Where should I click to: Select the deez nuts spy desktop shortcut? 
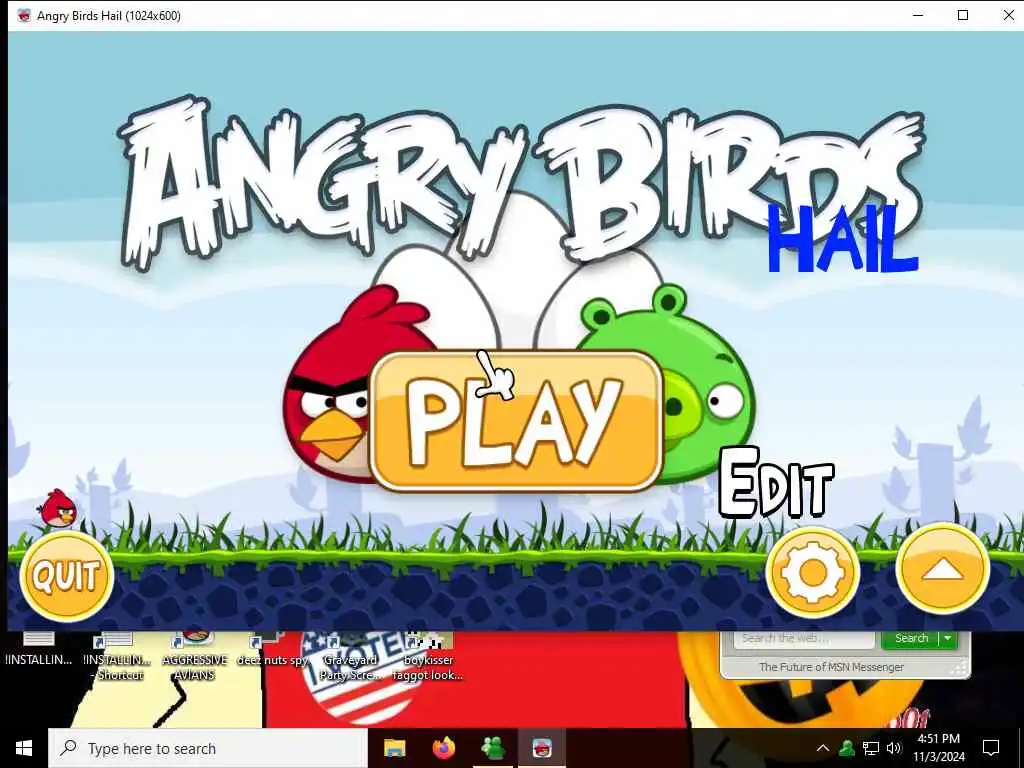[272, 650]
